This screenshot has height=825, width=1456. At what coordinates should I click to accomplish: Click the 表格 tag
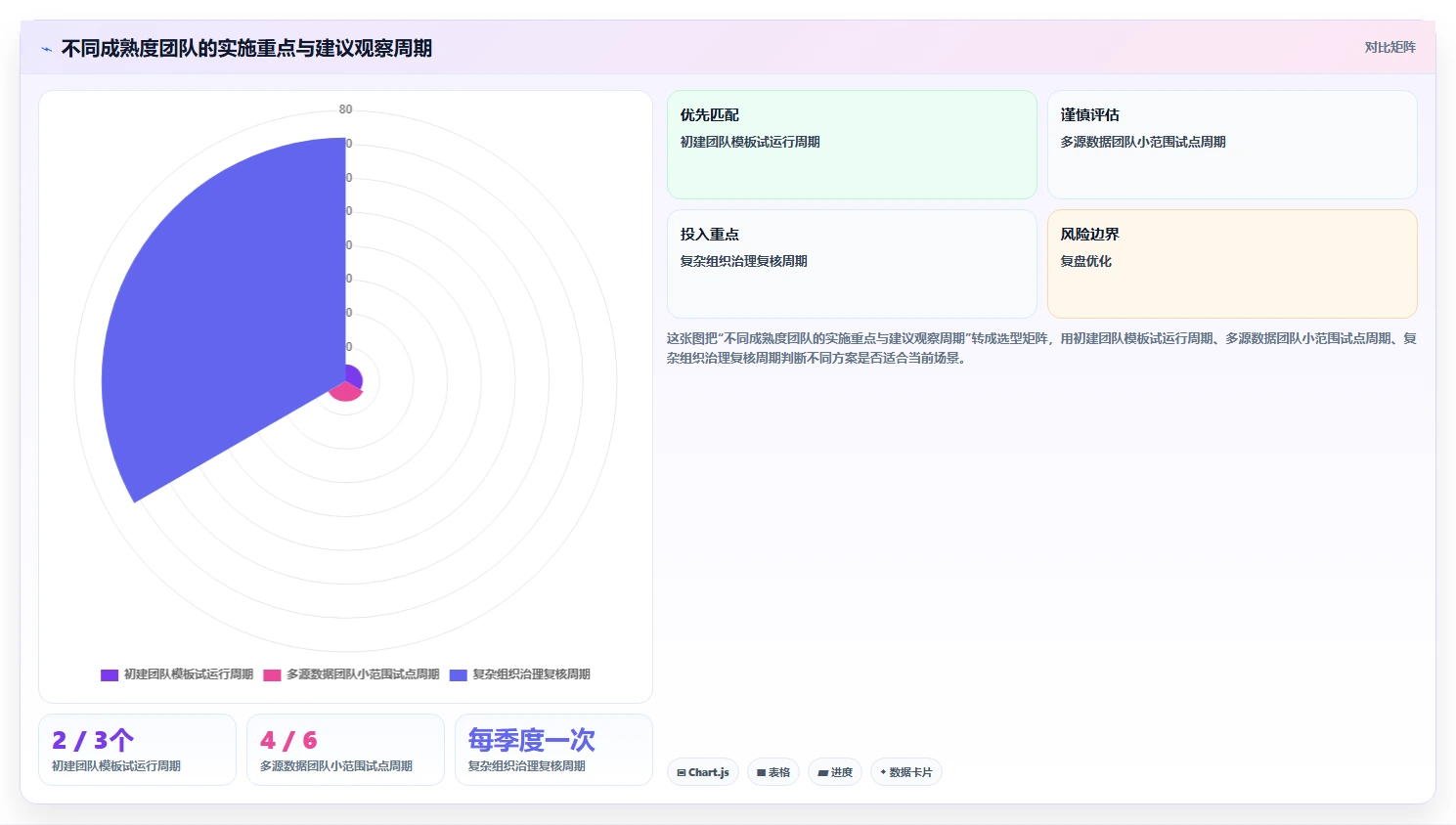pyautogui.click(x=773, y=772)
